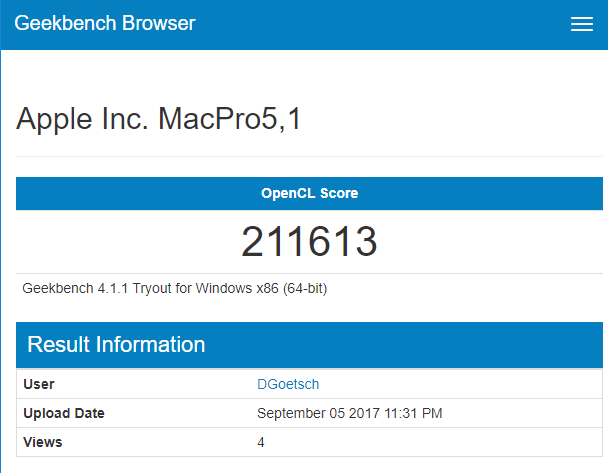Click the Upload Date row label
This screenshot has width=608, height=473.
click(64, 413)
